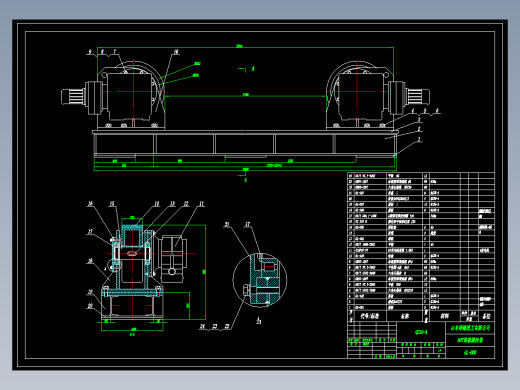Select the left motor in the front view

pyautogui.click(x=73, y=97)
